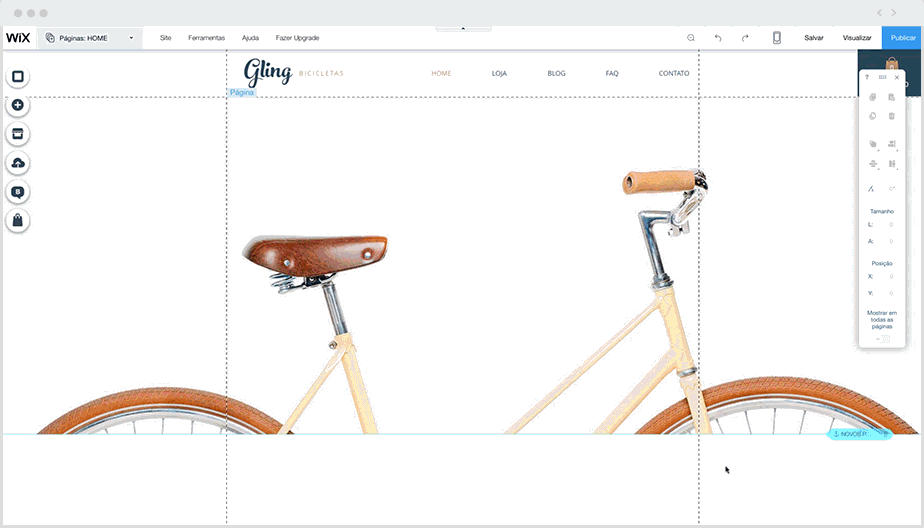This screenshot has width=924, height=528.
Task: Click the rotation degrees field
Action: (892, 189)
